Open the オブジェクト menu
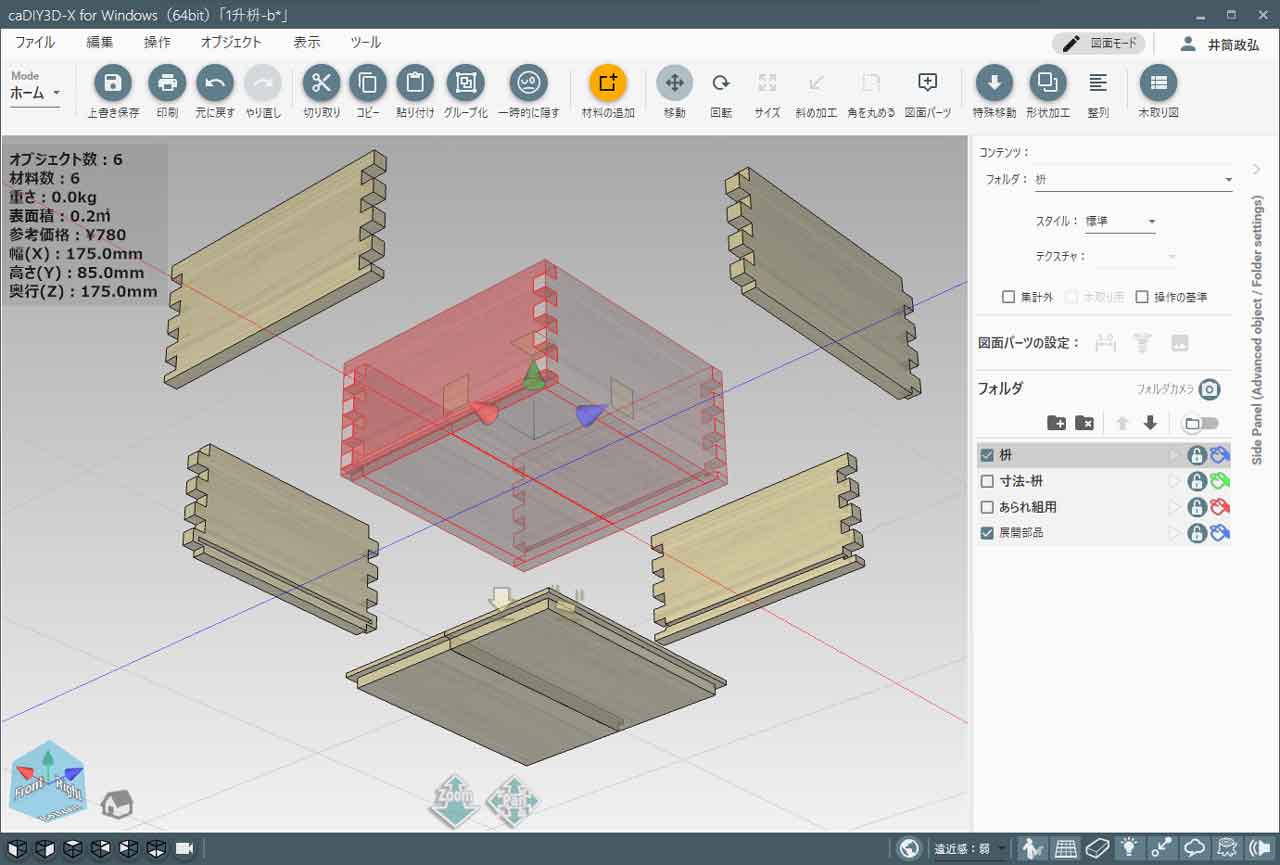This screenshot has width=1280, height=865. [230, 42]
